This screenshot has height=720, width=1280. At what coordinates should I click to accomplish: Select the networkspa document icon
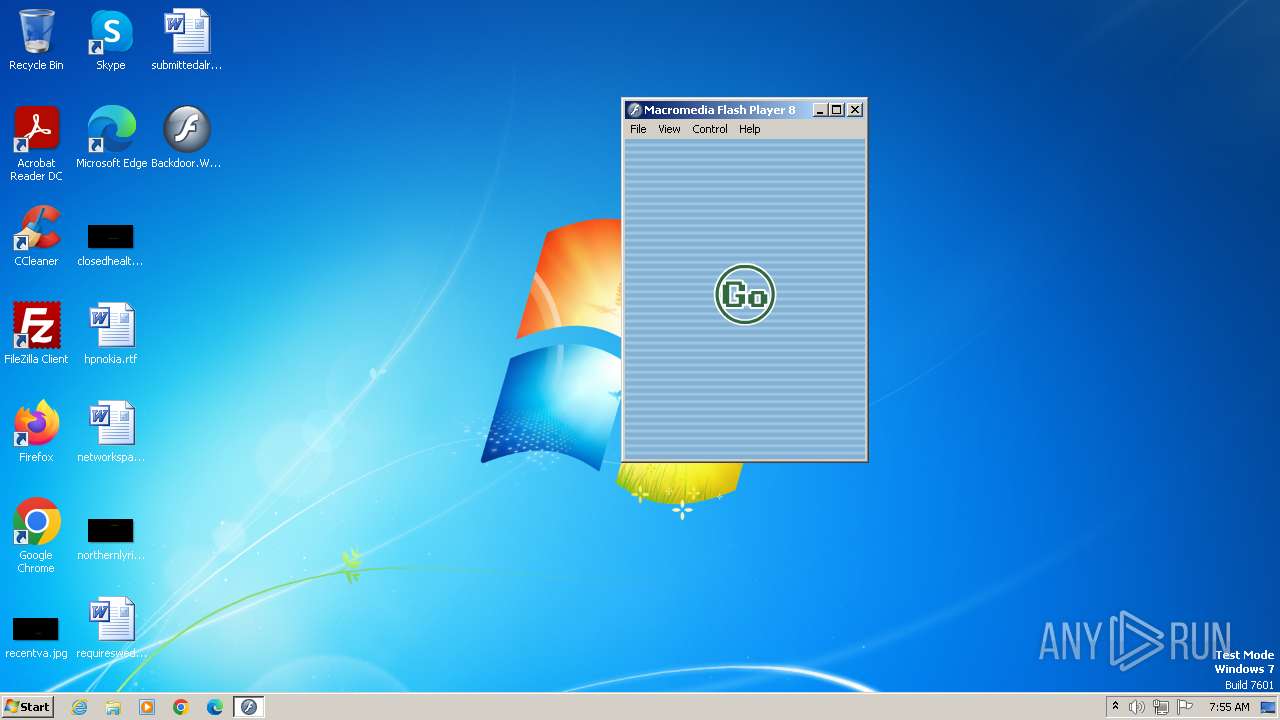(x=111, y=432)
